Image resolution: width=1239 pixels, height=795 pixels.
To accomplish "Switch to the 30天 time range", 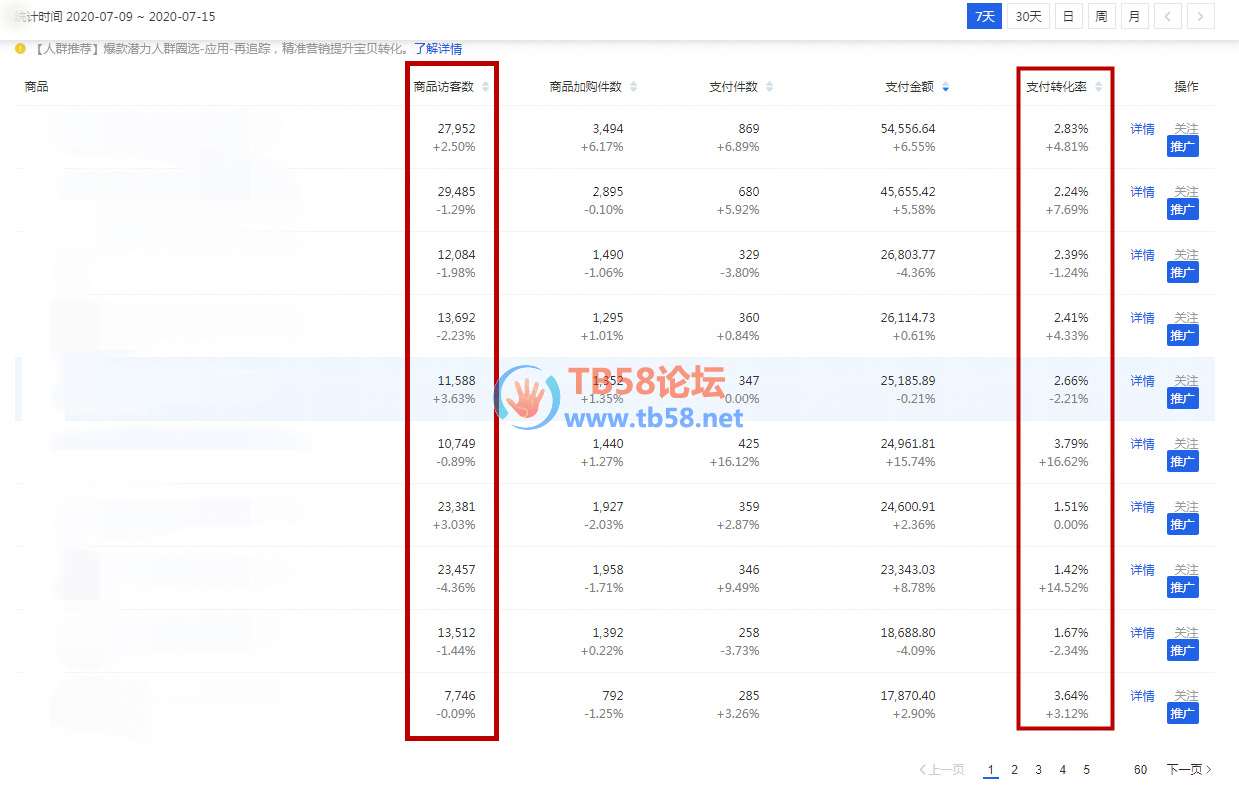I will (x=1028, y=16).
